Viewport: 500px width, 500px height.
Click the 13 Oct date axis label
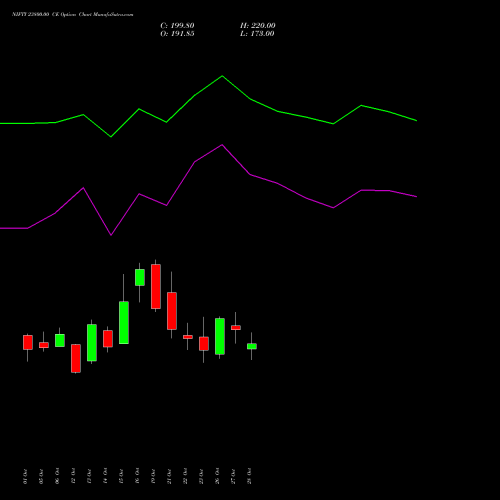point(89,477)
